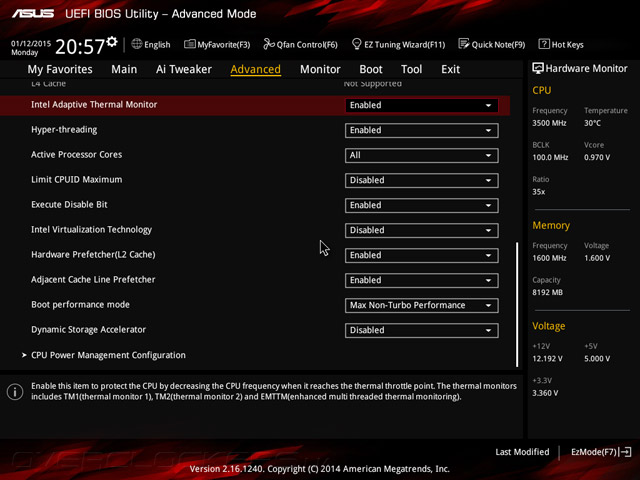Click Last Modified at the bottom
640x480 pixels.
(522, 452)
